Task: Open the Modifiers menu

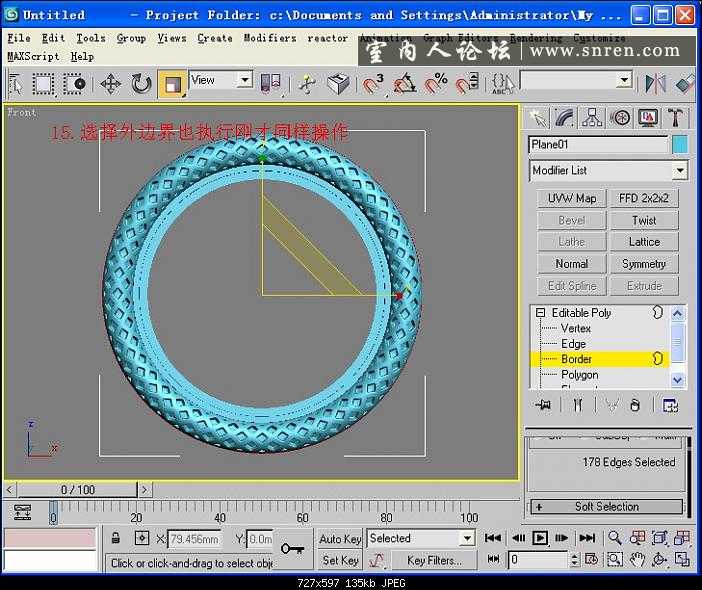Action: 270,38
